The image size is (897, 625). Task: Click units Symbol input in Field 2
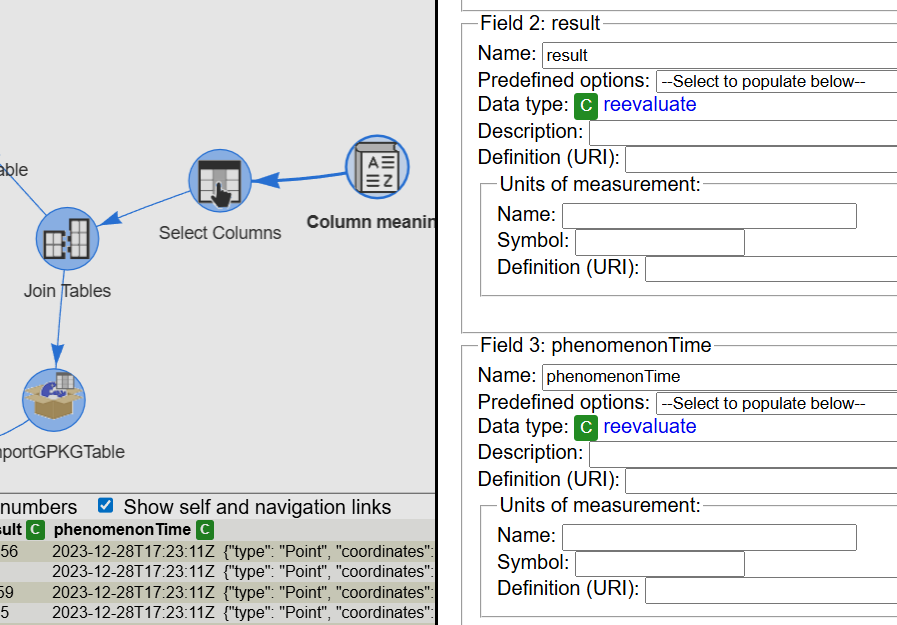[x=659, y=242]
